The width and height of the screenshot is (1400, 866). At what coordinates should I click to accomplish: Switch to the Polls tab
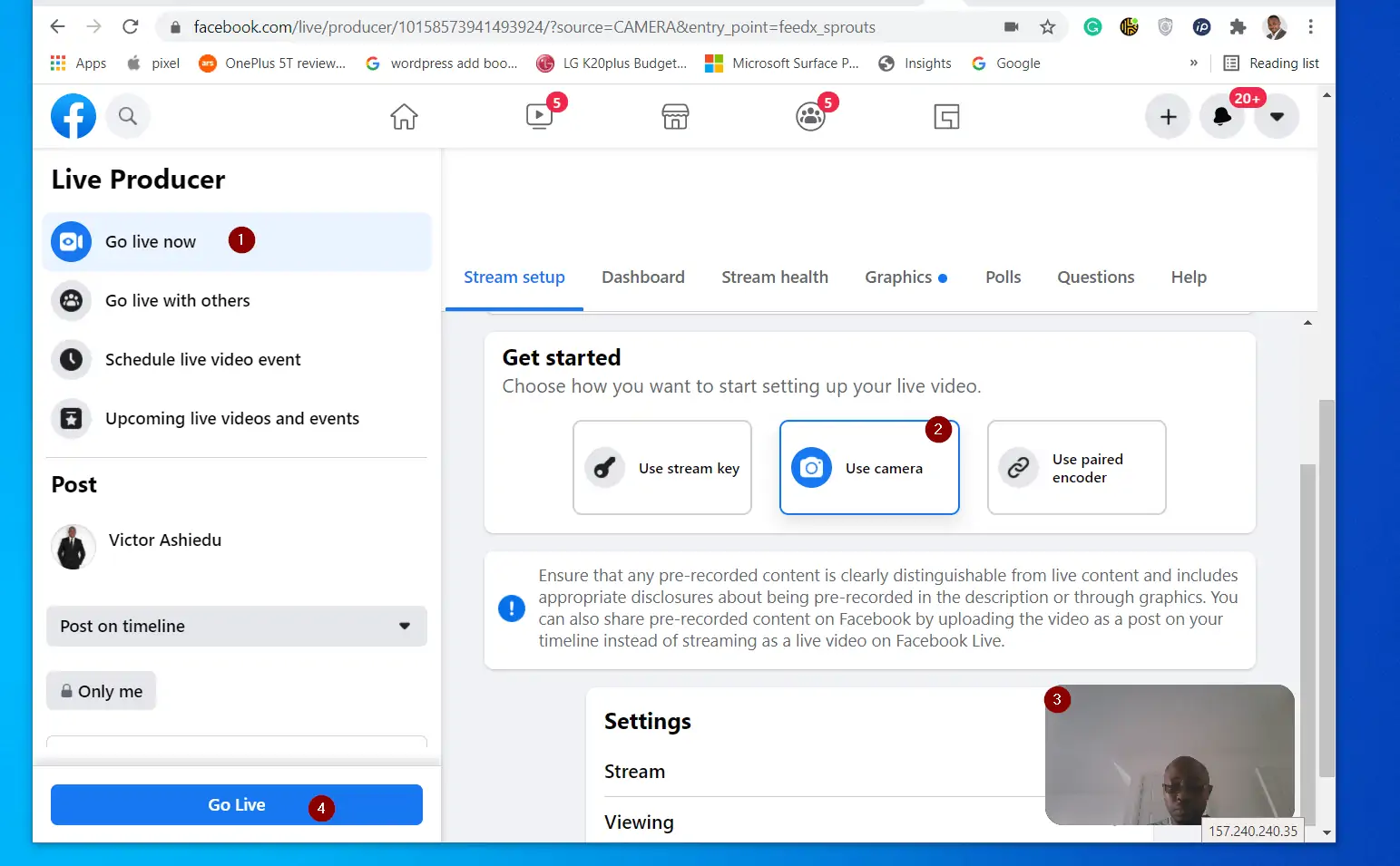(x=1003, y=277)
